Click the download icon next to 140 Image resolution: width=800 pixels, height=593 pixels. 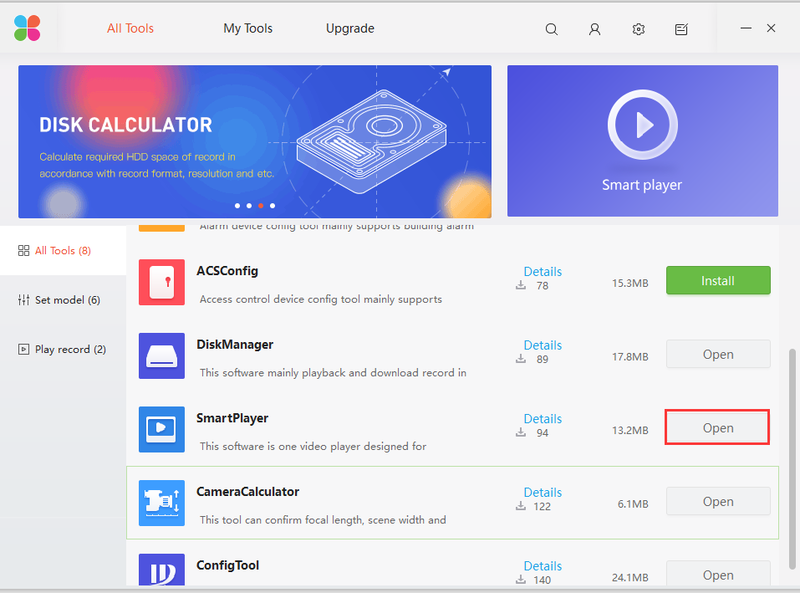(x=520, y=579)
